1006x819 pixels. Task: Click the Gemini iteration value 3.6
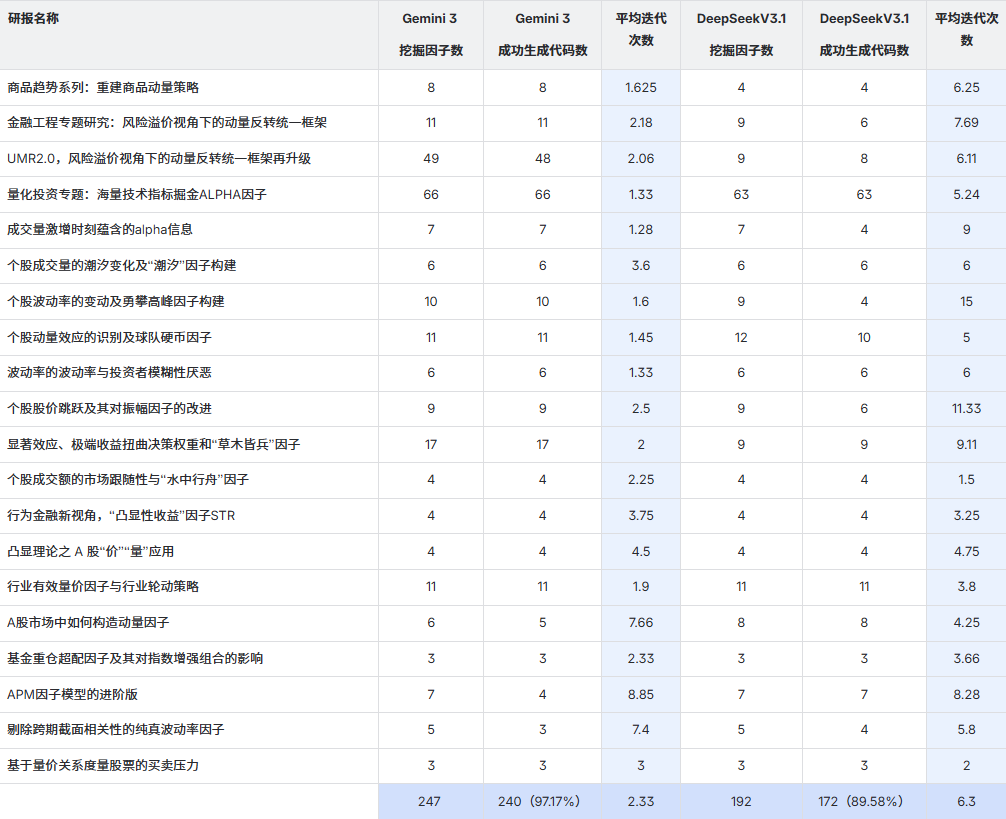640,266
